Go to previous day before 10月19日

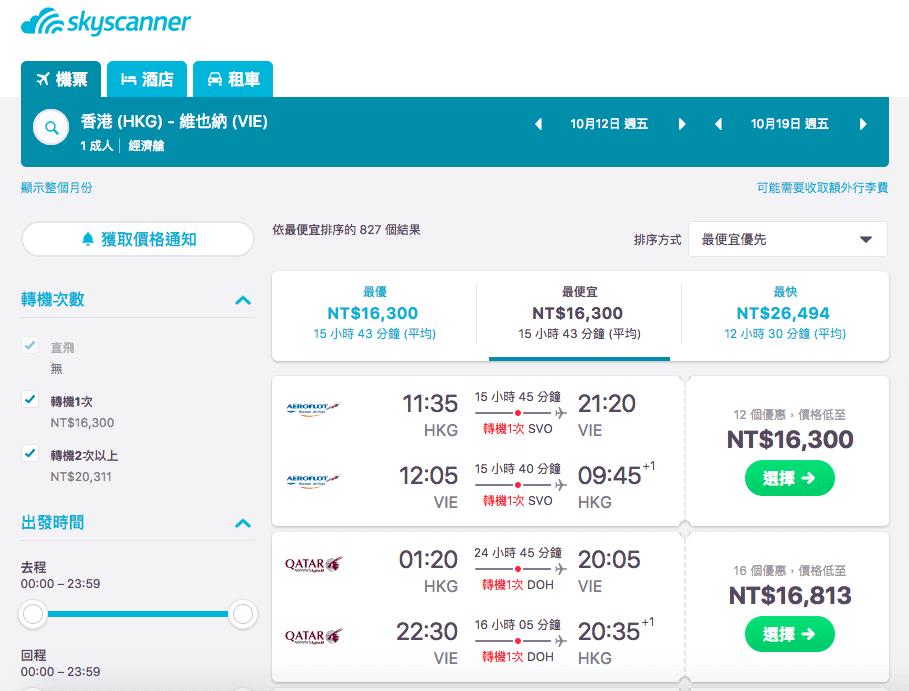click(718, 124)
